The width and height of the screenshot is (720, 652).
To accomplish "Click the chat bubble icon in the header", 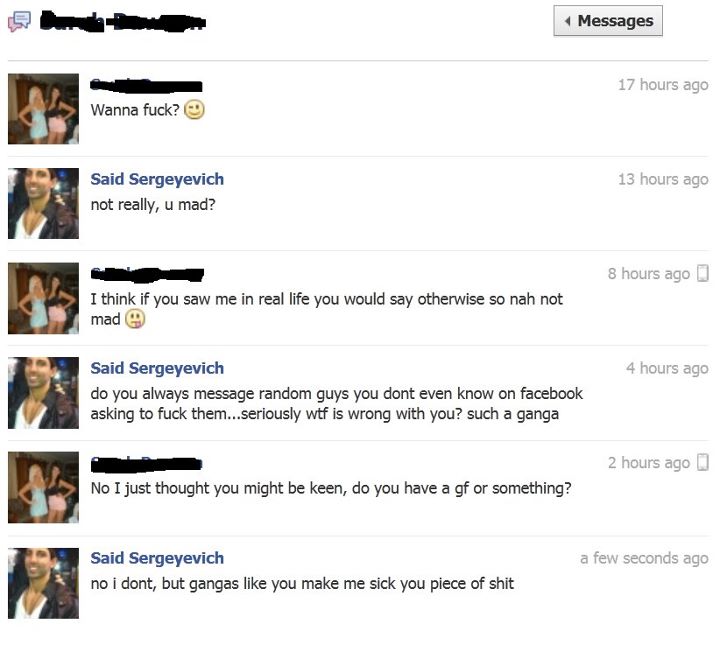I will [19, 21].
